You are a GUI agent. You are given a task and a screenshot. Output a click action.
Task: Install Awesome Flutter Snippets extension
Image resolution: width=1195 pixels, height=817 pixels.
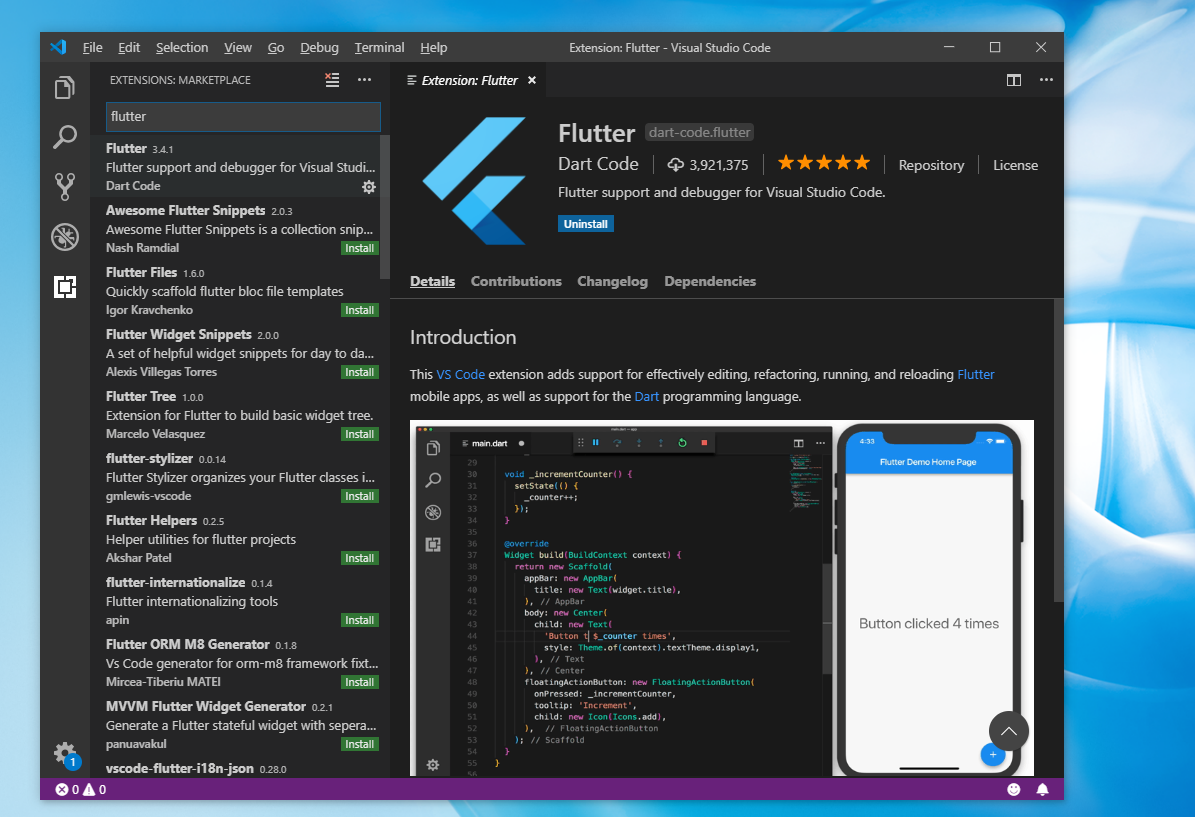360,248
